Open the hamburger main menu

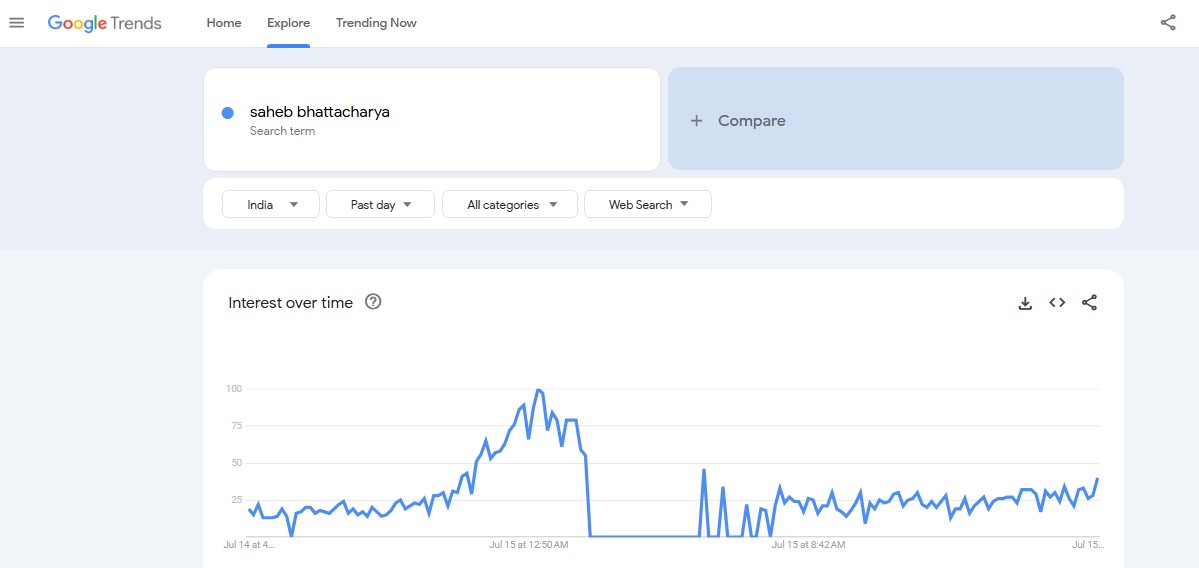click(x=16, y=23)
